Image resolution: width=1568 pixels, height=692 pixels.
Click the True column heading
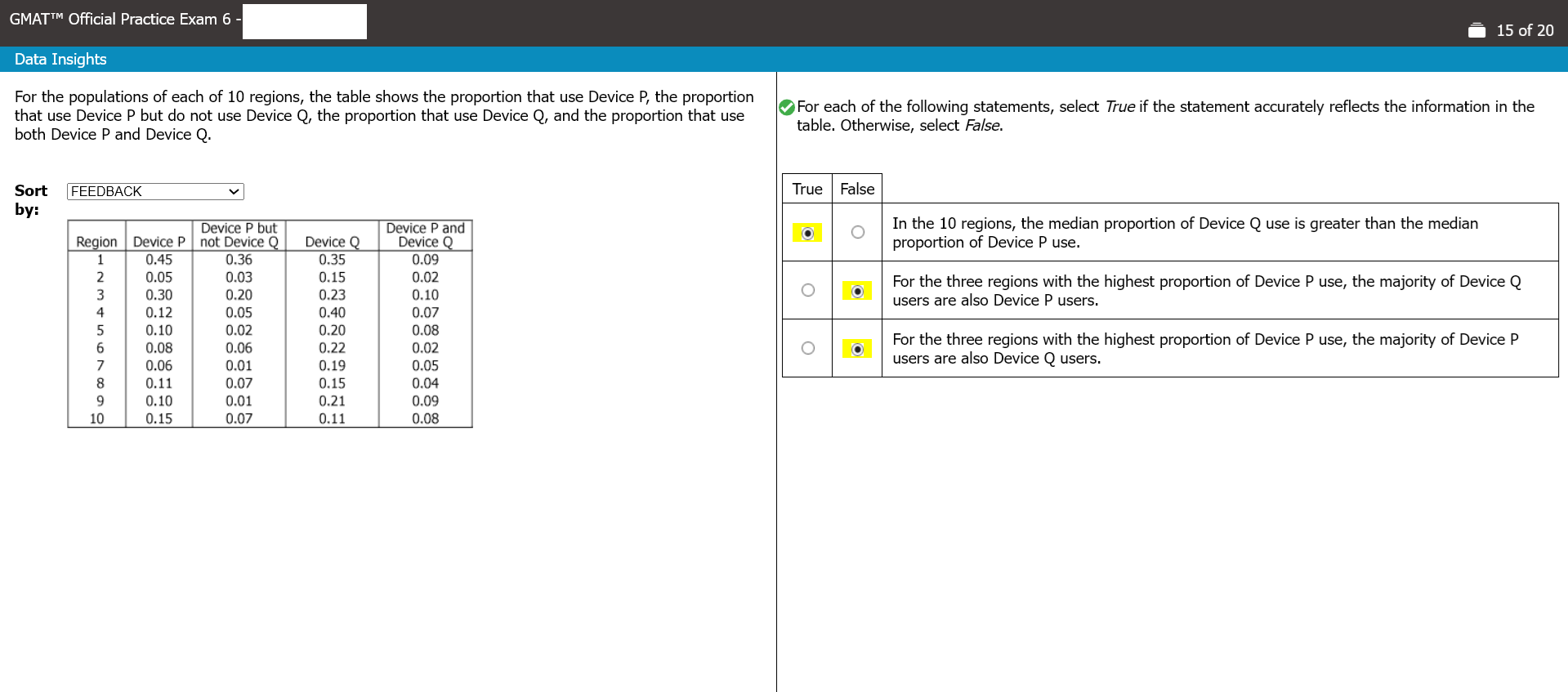point(807,189)
